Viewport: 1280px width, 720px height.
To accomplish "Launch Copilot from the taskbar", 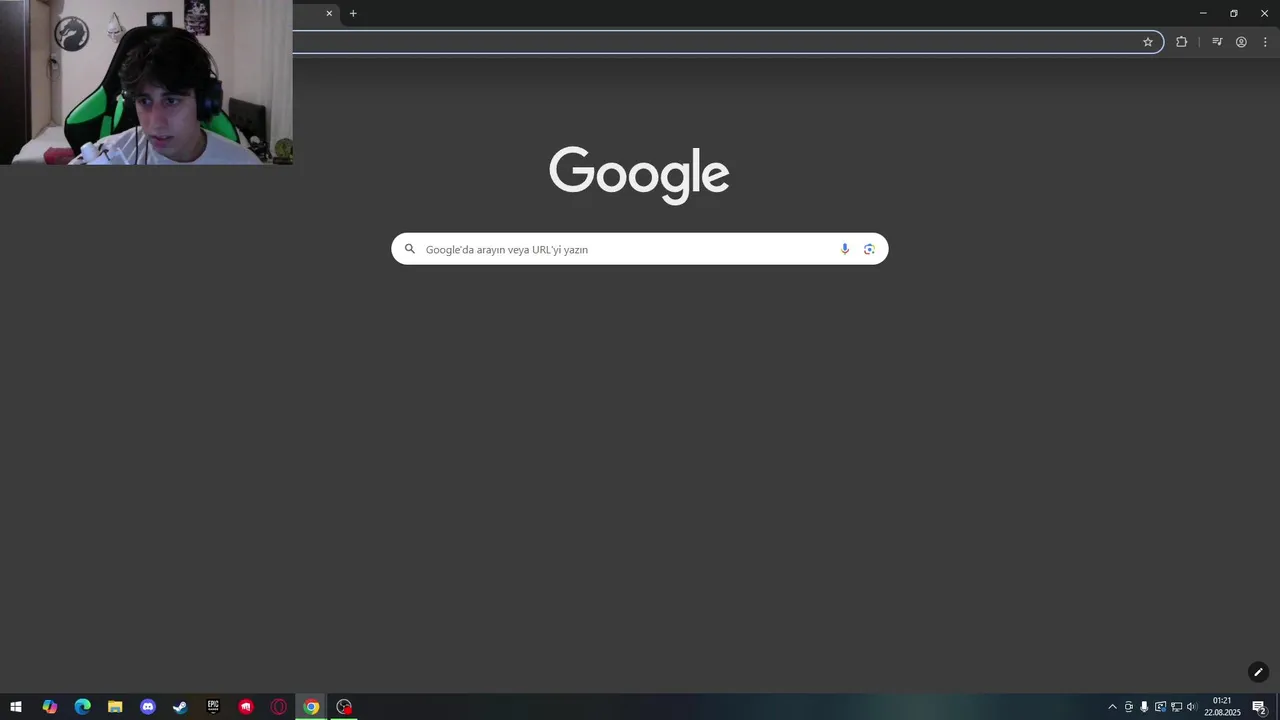I will coord(49,707).
